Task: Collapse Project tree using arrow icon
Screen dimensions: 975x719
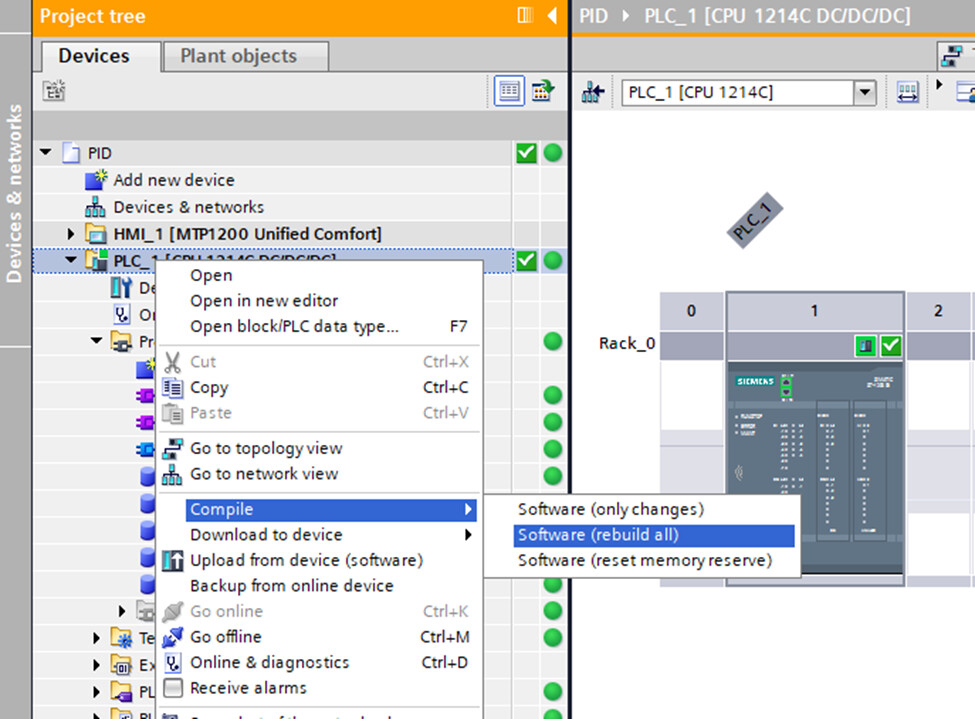Action: [552, 16]
